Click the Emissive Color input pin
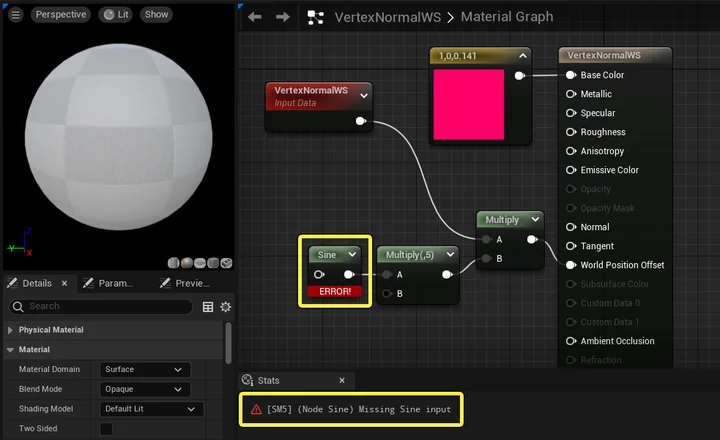 571,170
